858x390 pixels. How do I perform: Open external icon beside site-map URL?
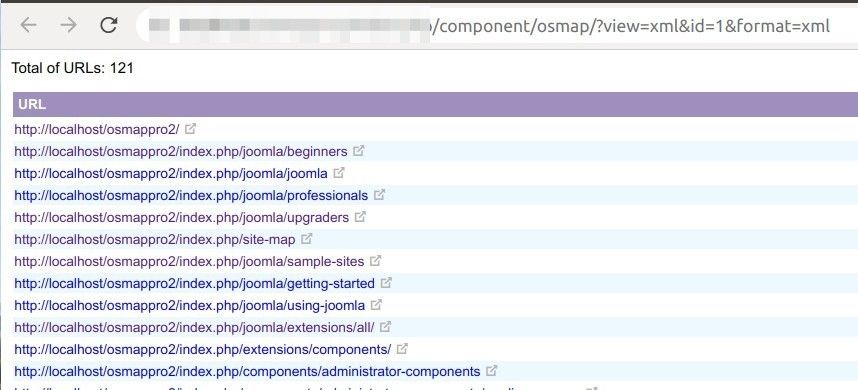coord(307,238)
